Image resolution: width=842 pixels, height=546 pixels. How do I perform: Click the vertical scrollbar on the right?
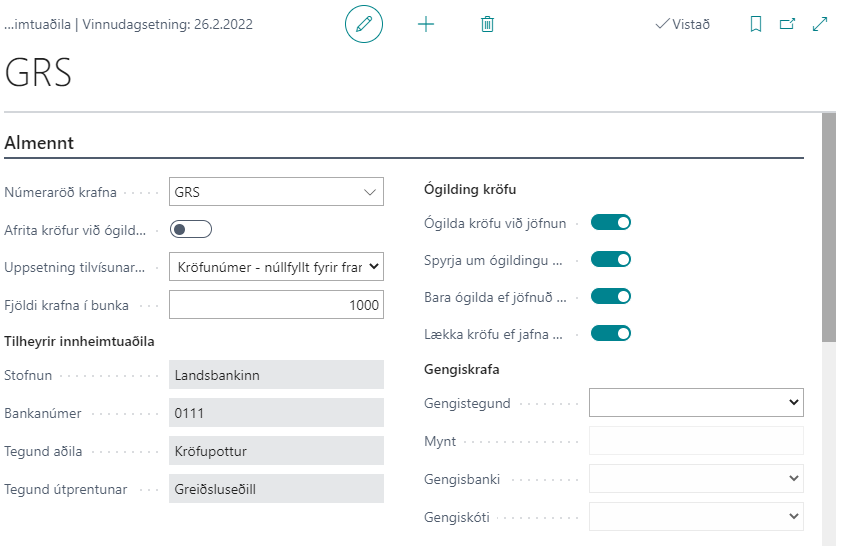pyautogui.click(x=828, y=230)
